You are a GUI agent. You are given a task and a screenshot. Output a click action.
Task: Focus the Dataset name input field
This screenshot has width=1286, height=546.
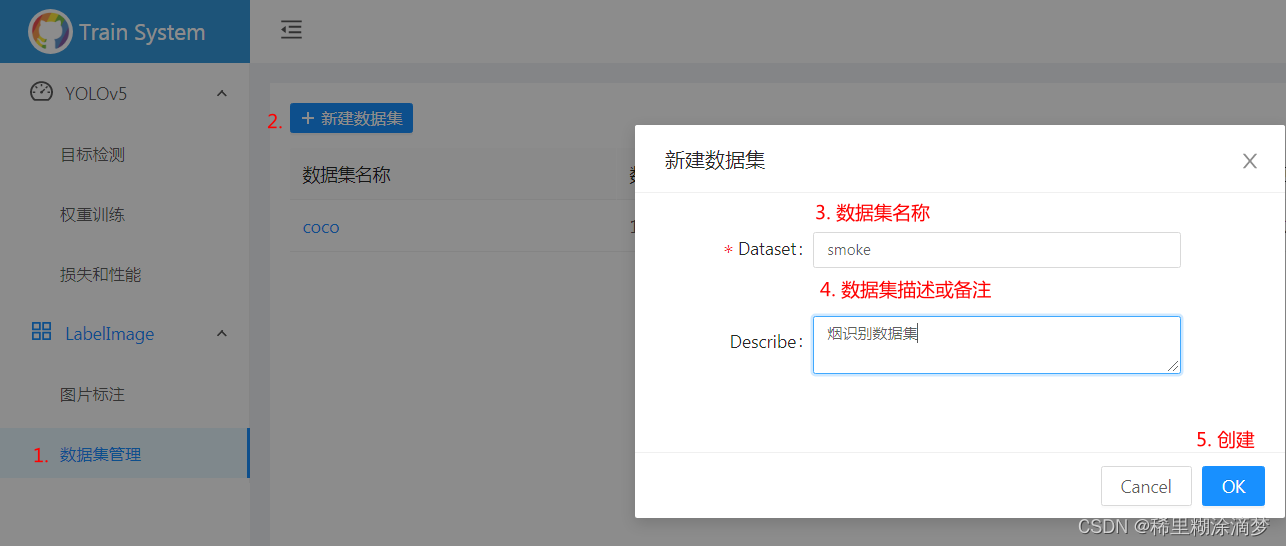(996, 250)
